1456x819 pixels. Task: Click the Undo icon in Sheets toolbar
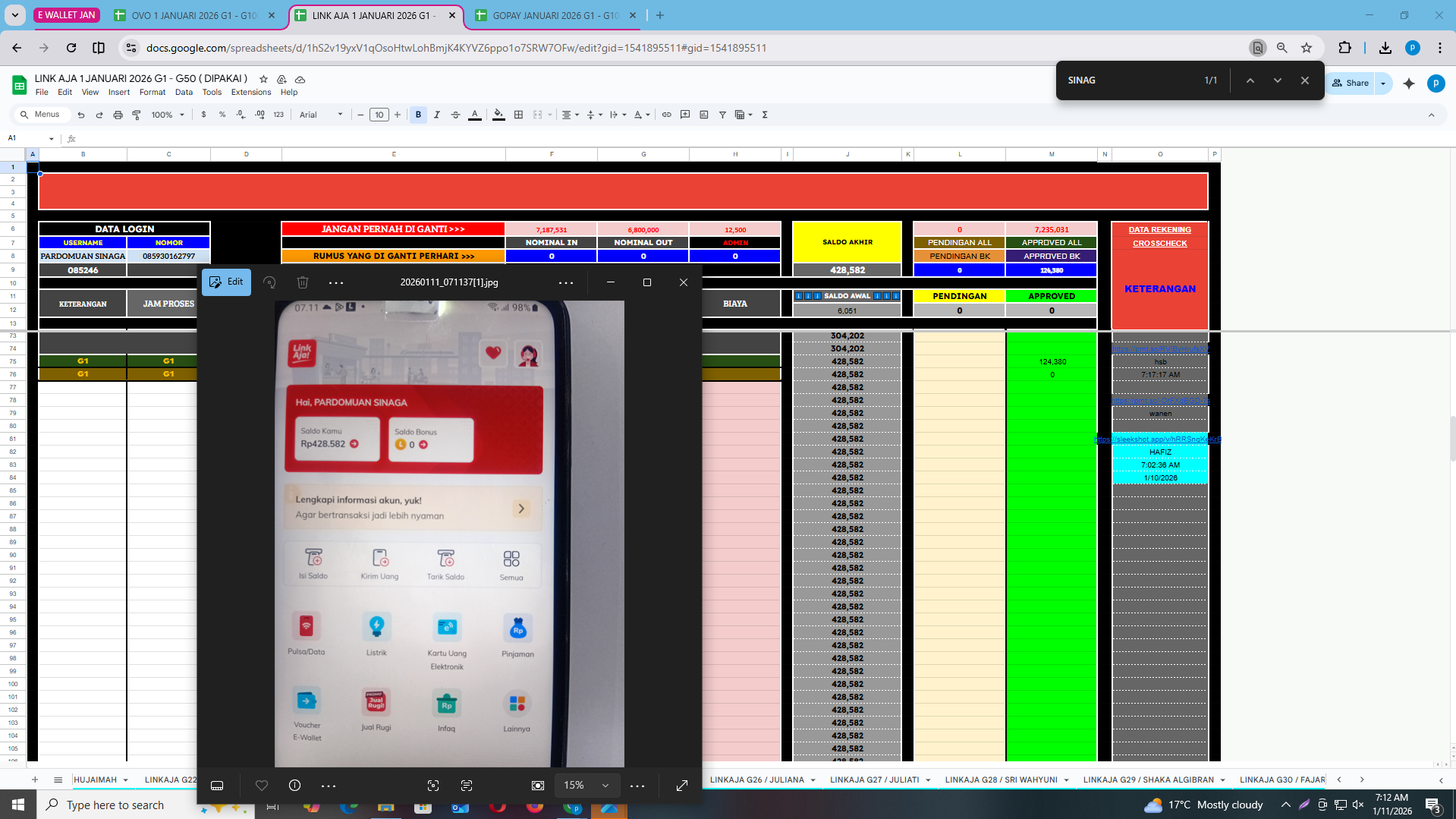81,115
